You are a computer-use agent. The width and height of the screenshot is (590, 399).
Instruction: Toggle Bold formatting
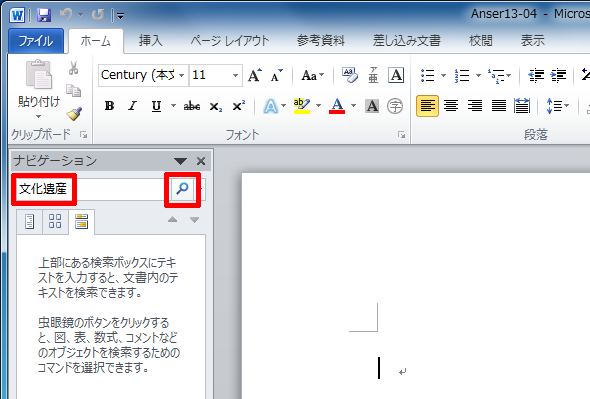[109, 106]
